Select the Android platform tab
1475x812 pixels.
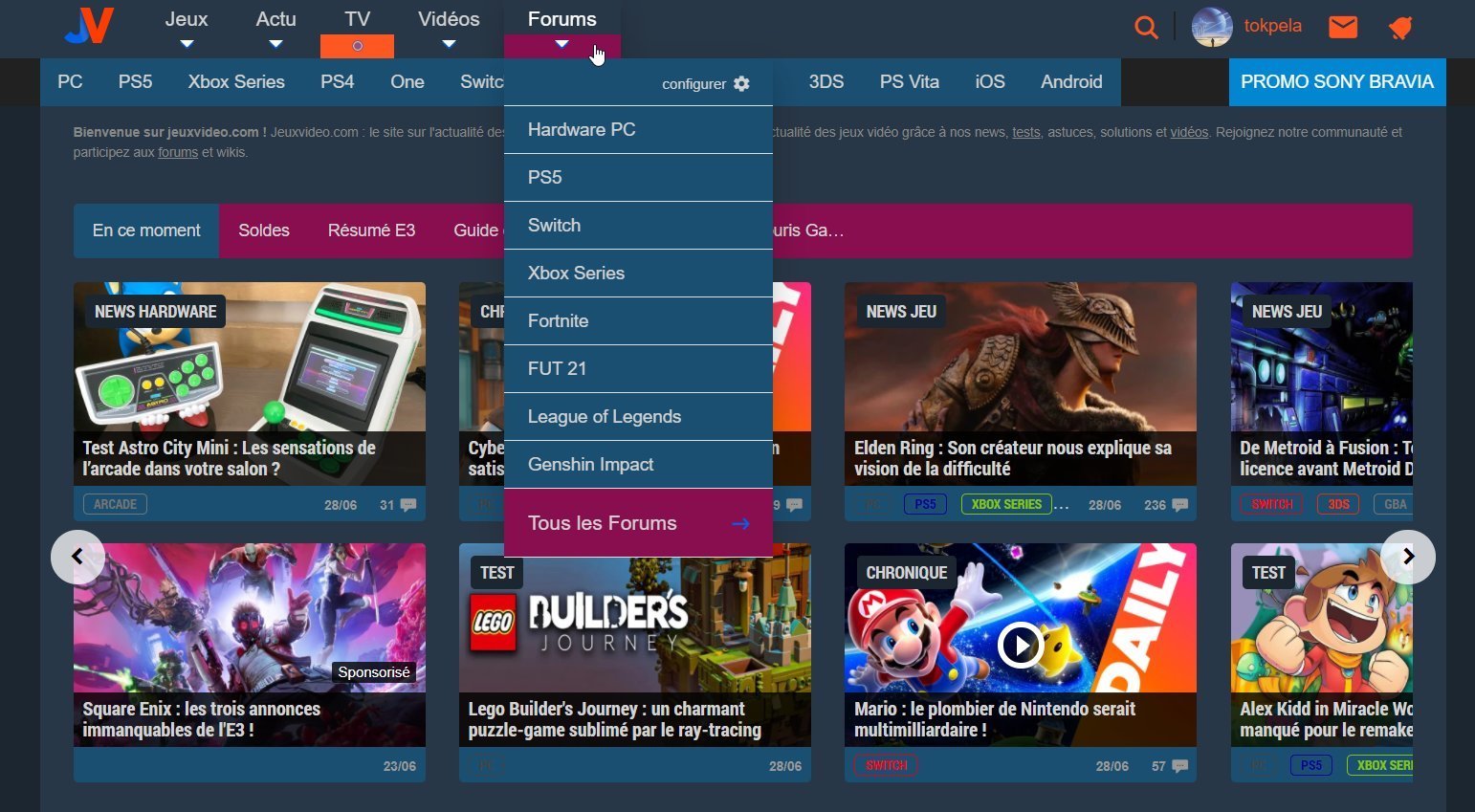point(1071,82)
